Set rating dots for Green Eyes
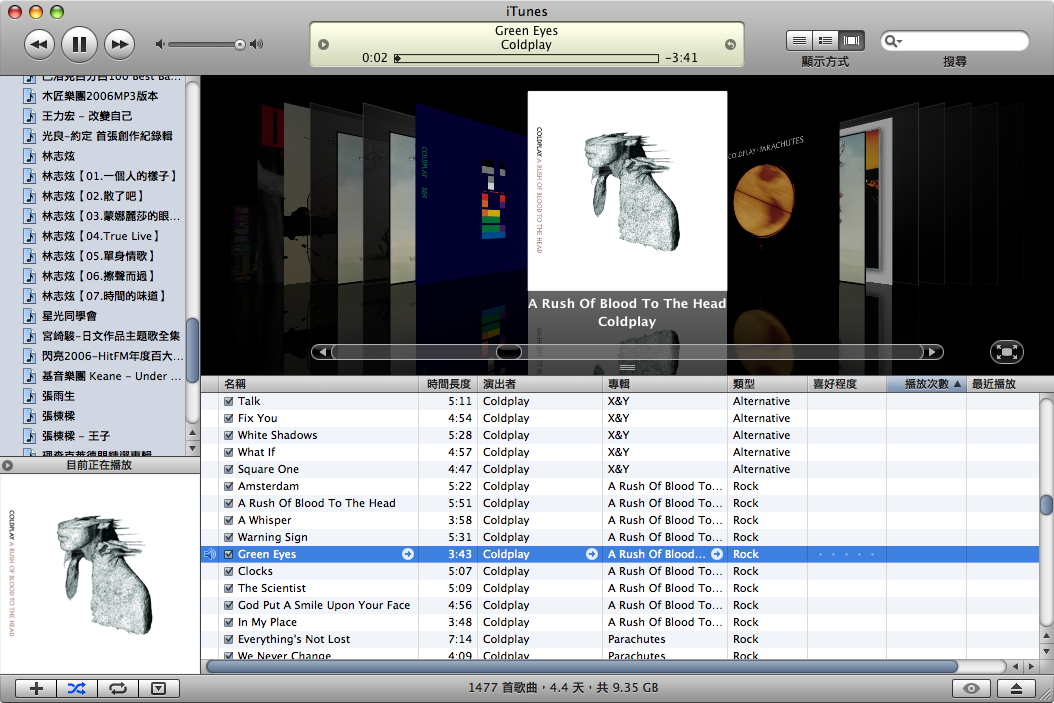The image size is (1054, 703). (x=846, y=554)
